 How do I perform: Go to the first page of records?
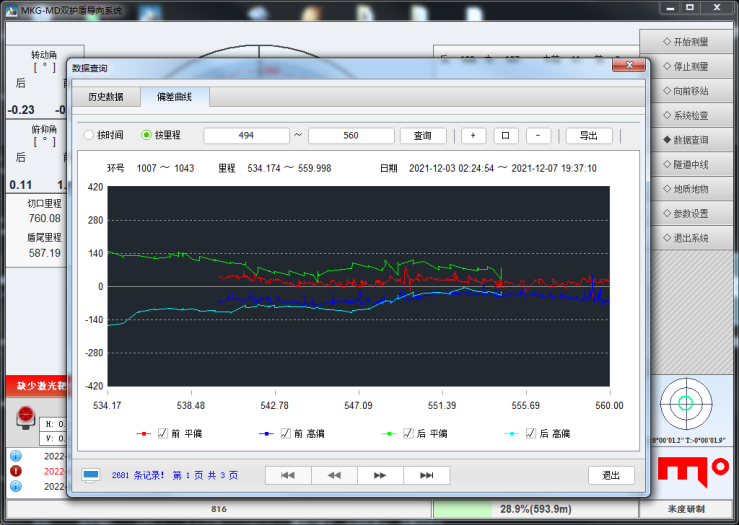[288, 475]
